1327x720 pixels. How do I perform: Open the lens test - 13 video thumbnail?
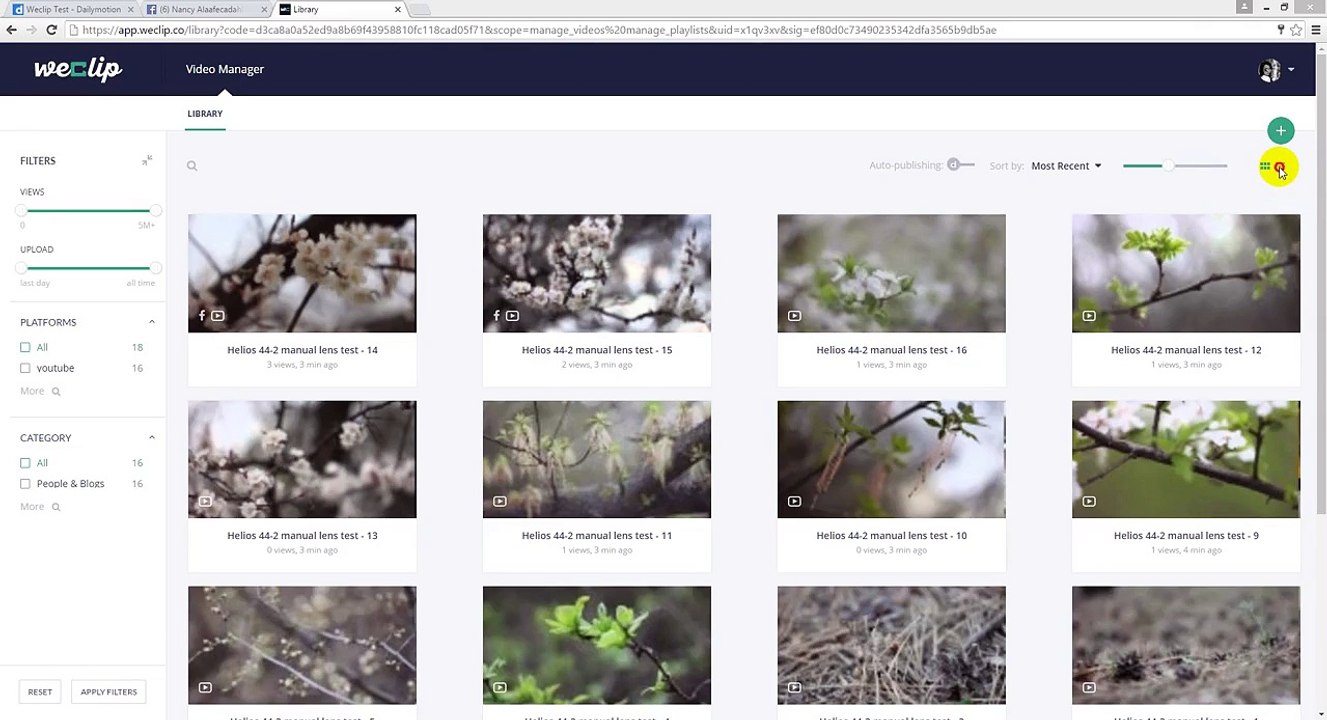click(302, 460)
